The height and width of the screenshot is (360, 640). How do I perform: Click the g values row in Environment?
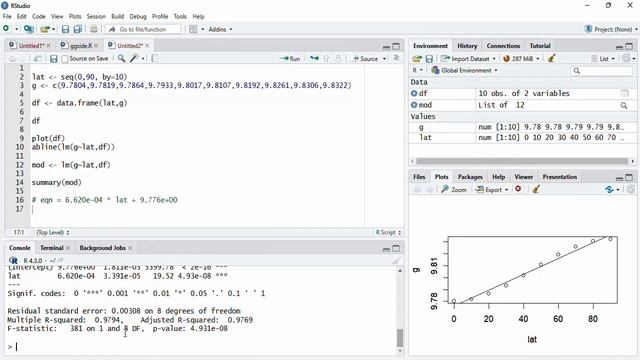(522, 127)
